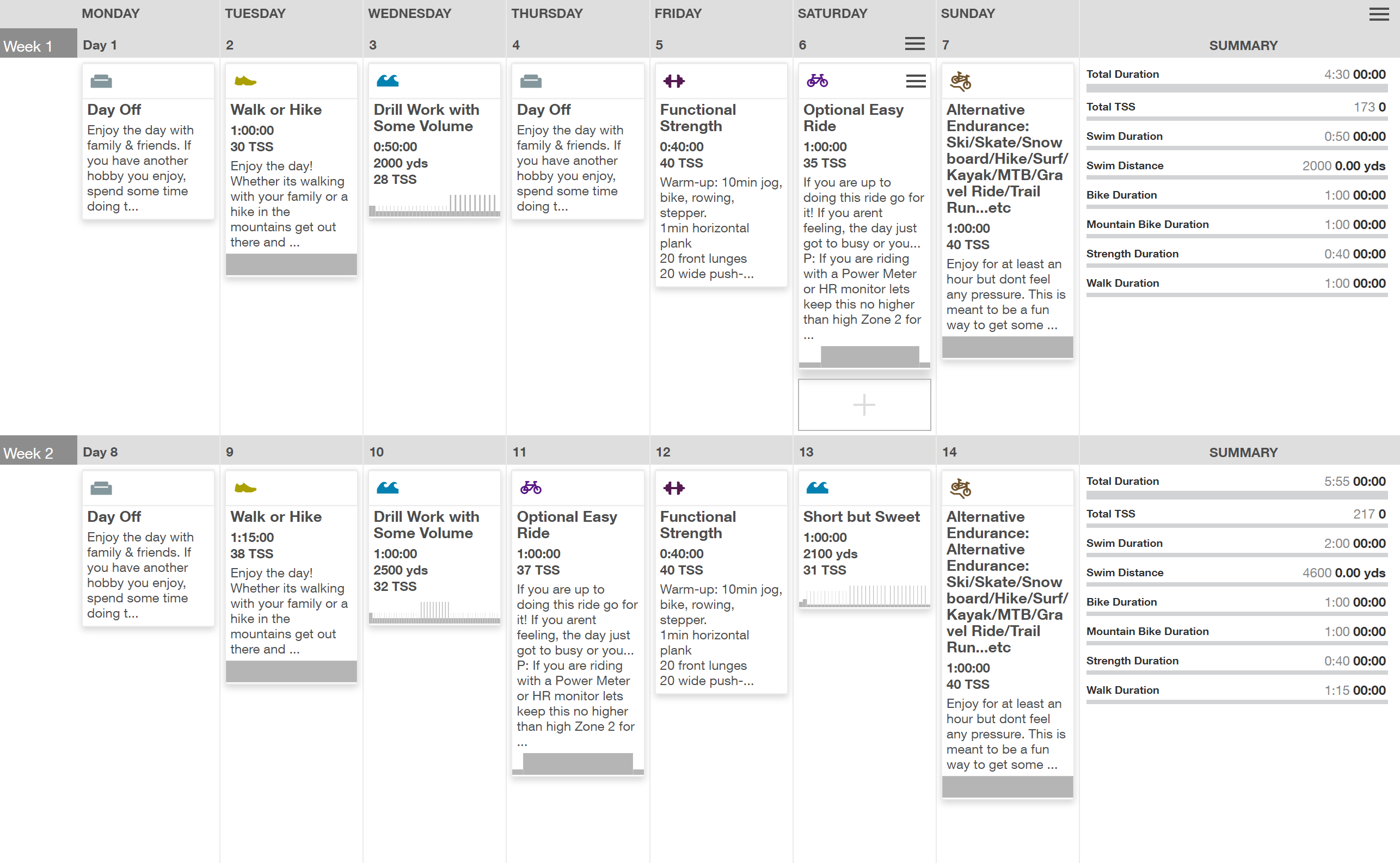Open the Functional Strength workout on Day 12

click(698, 525)
